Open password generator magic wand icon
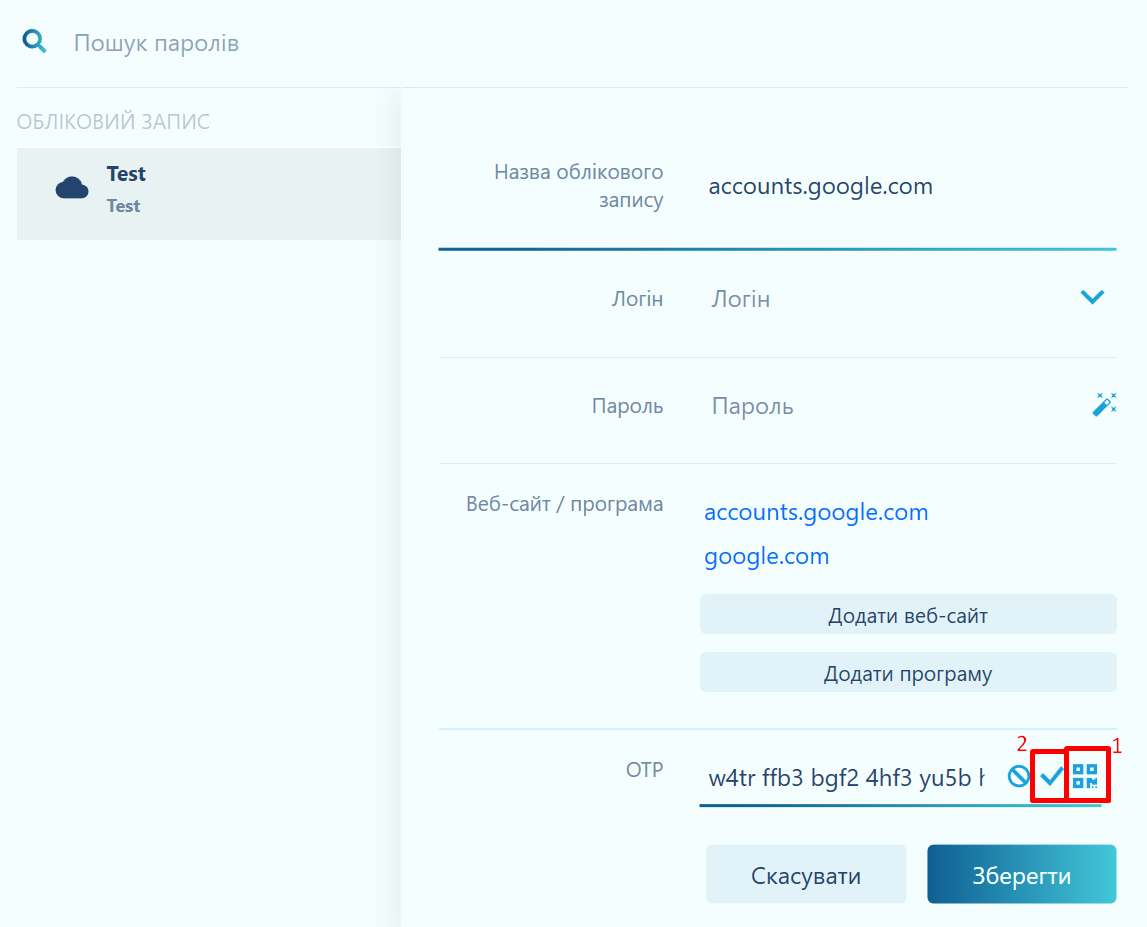The width and height of the screenshot is (1147, 927). (1104, 404)
